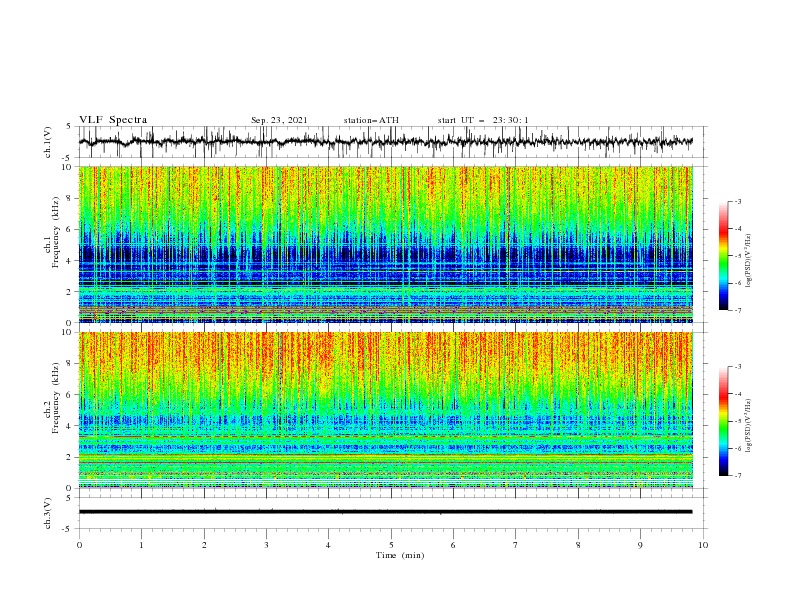Viewport: 792px width, 612px height.
Task: Click the ch.3 flat voltage trace
Action: tap(386, 512)
